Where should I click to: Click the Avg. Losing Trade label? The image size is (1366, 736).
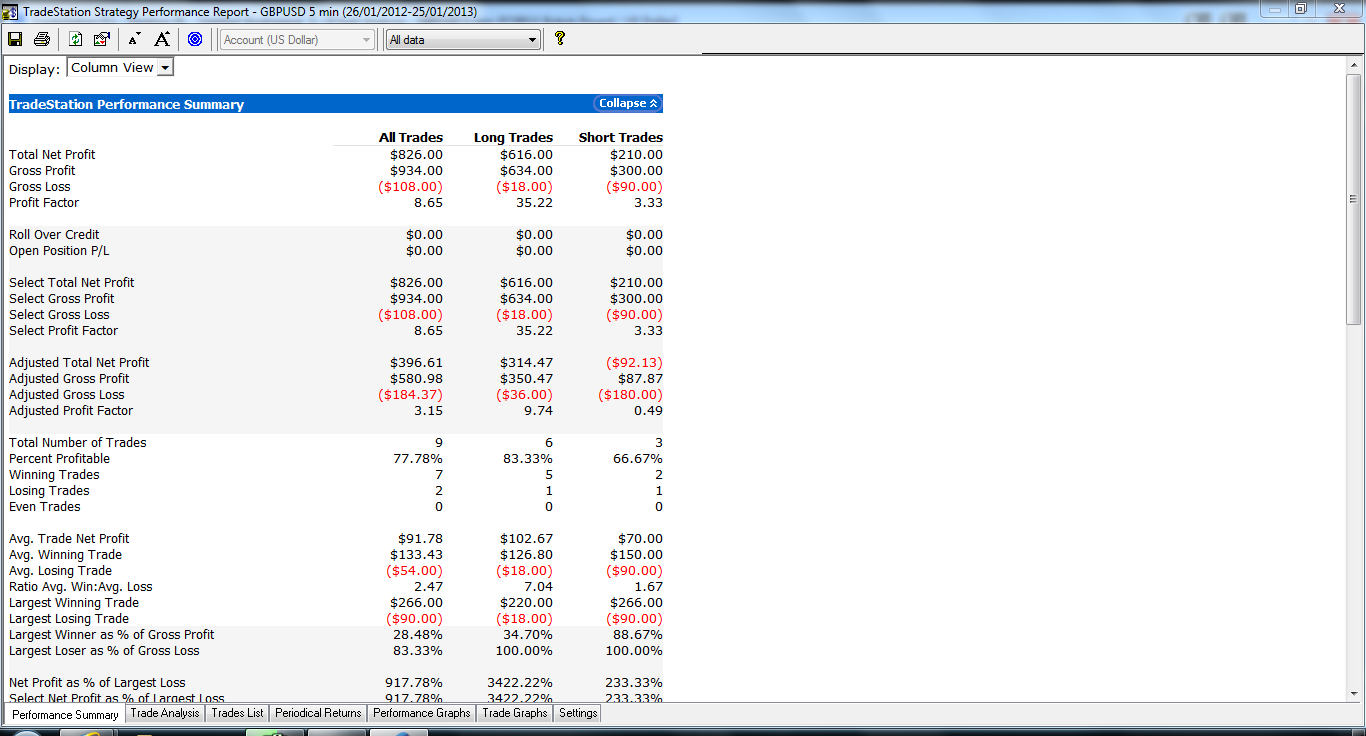tap(61, 571)
